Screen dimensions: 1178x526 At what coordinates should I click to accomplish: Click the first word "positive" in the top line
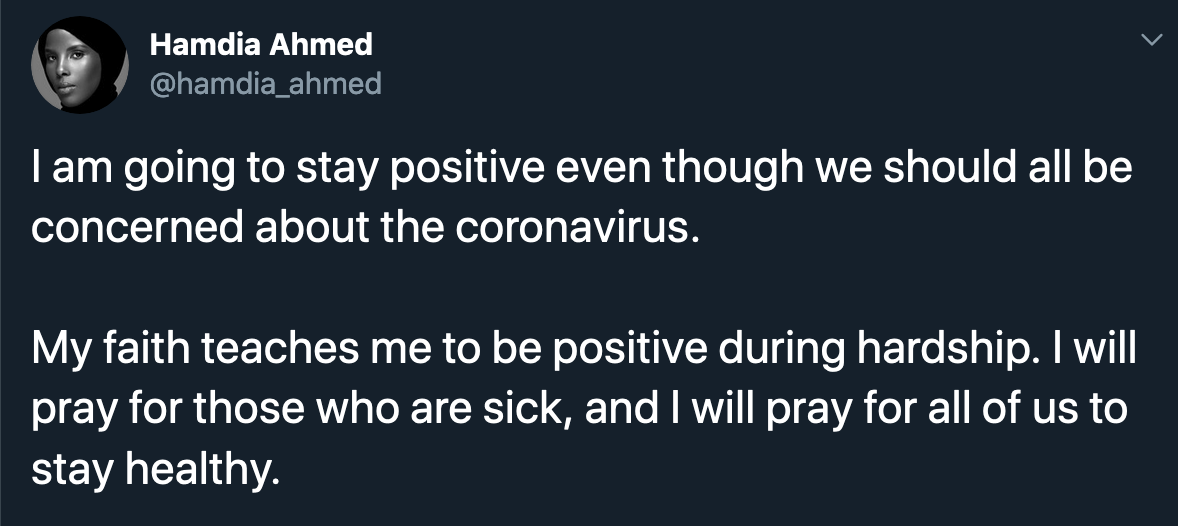(461, 169)
